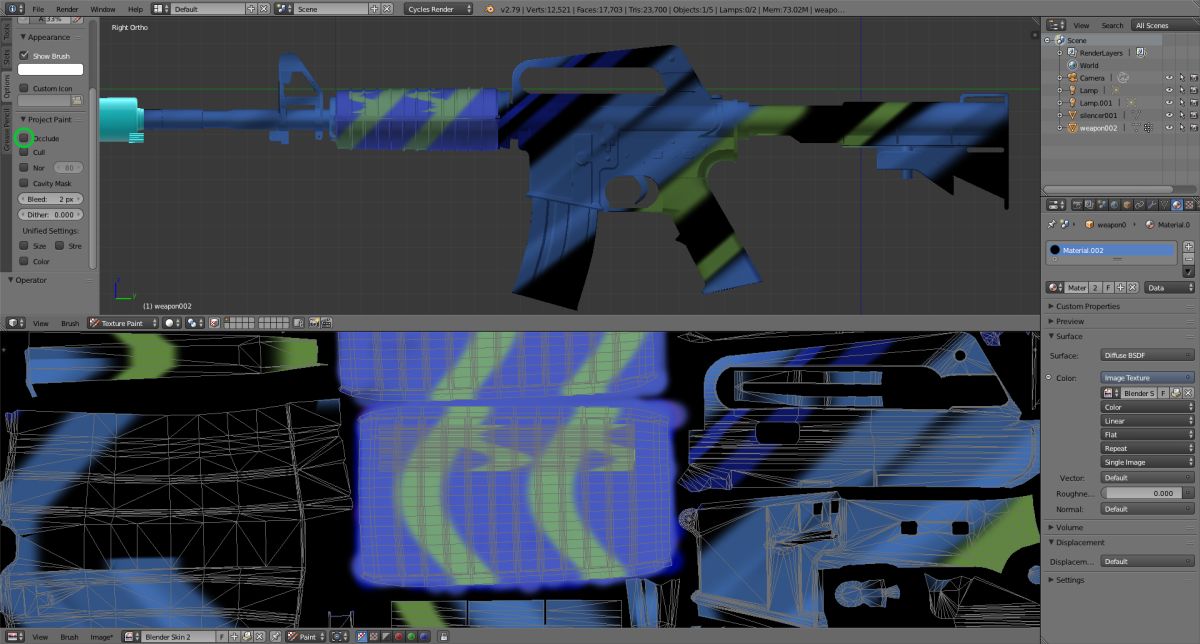Enable the Custom Icon checkbox
The width and height of the screenshot is (1200, 644).
pyautogui.click(x=24, y=88)
